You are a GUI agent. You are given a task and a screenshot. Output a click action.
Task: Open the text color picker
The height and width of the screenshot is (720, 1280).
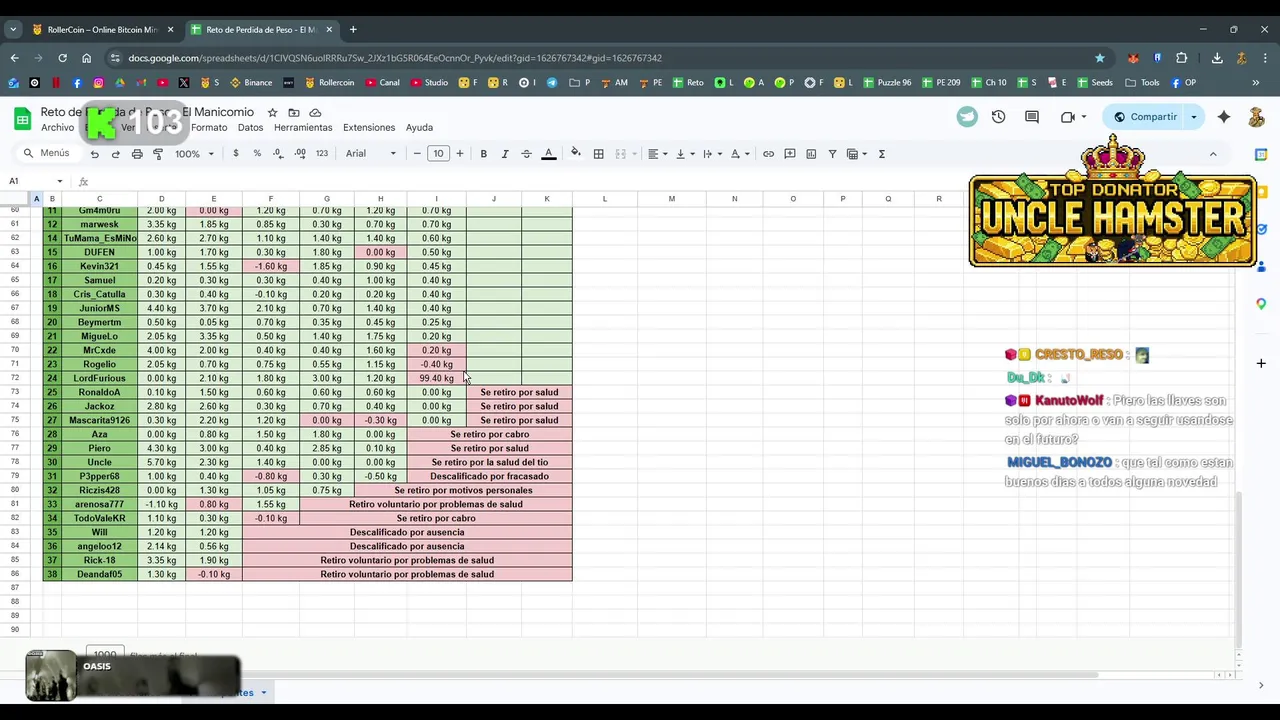[548, 154]
